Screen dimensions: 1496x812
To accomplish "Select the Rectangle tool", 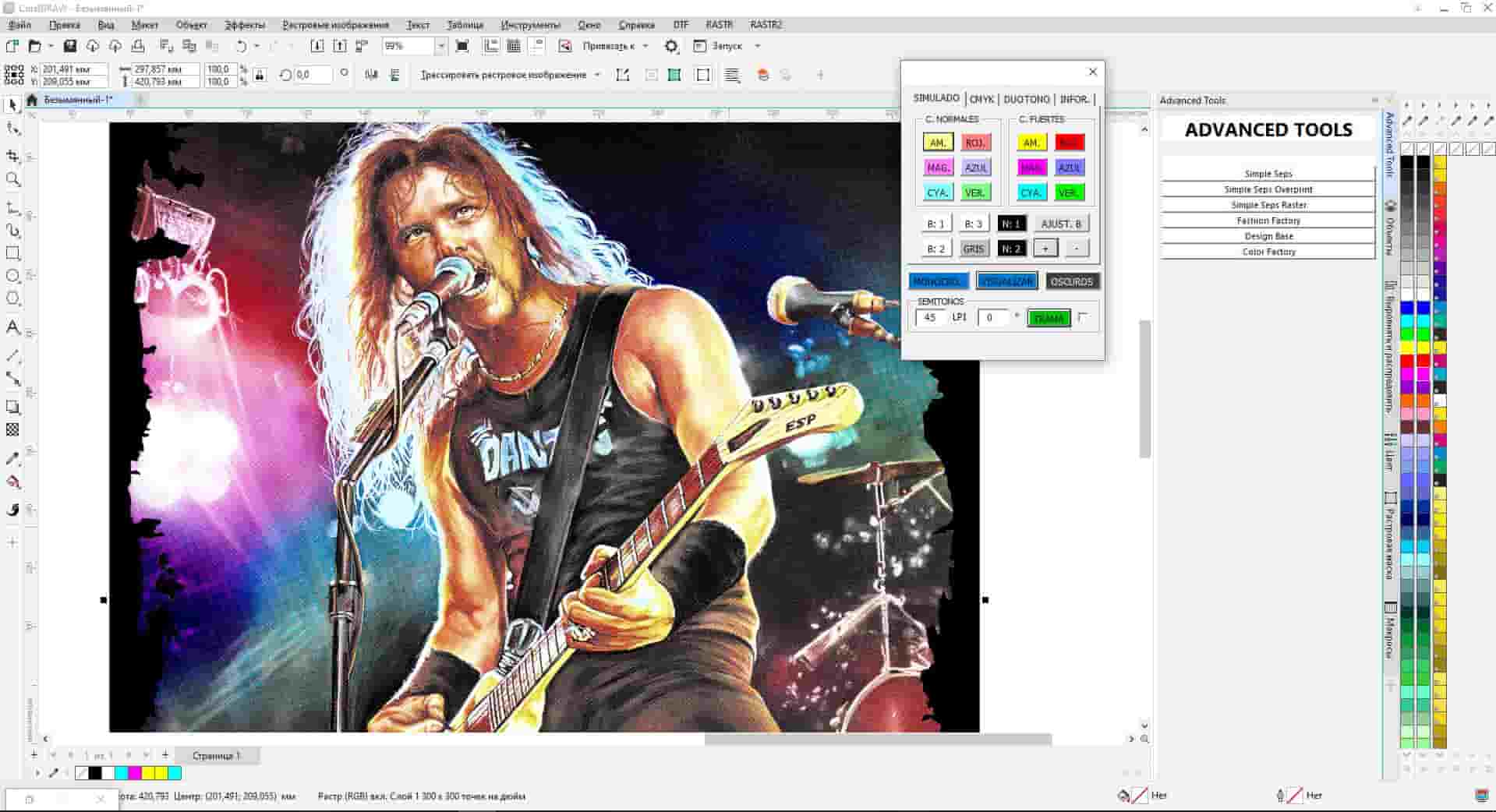I will coord(12,253).
